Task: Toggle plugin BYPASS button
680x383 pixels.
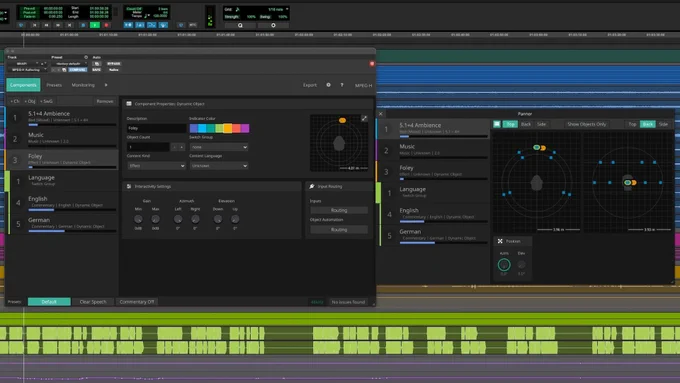Action: tap(114, 63)
